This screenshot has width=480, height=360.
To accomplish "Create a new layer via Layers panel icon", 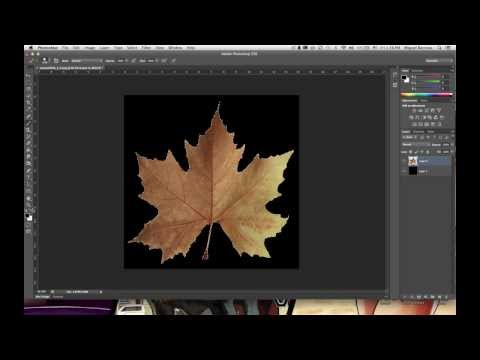I will pos(440,297).
